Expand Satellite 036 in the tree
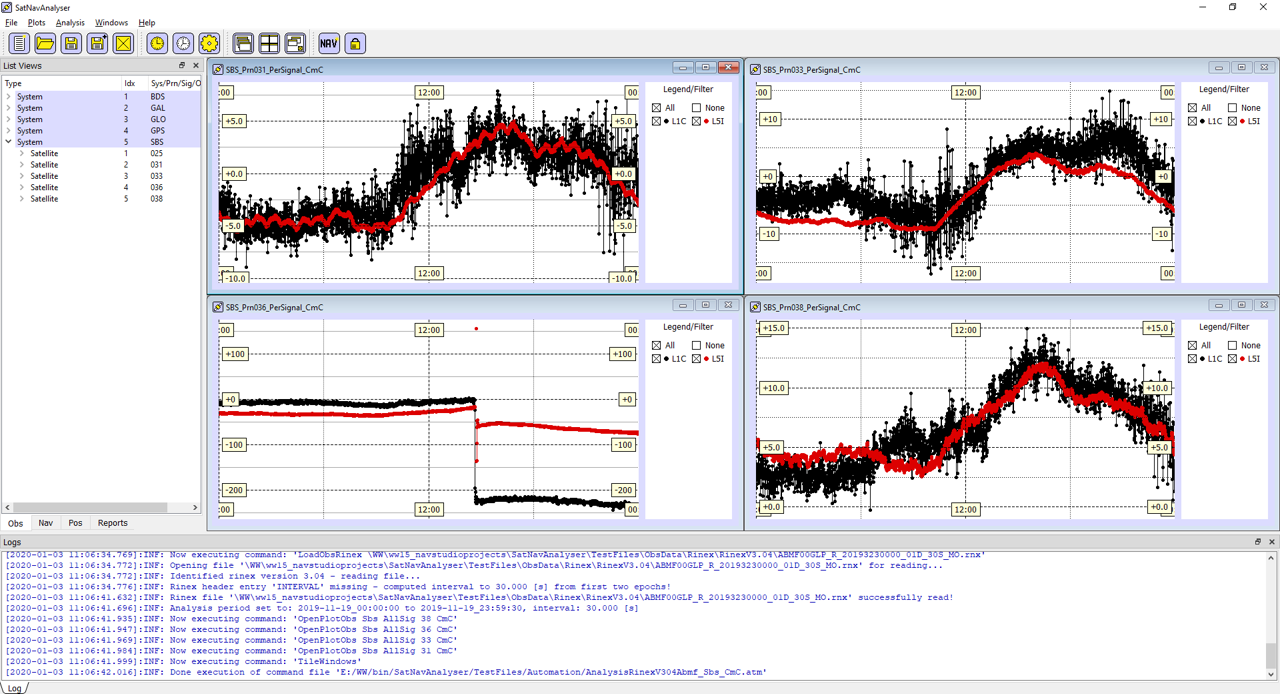The height and width of the screenshot is (694, 1280). (22, 188)
